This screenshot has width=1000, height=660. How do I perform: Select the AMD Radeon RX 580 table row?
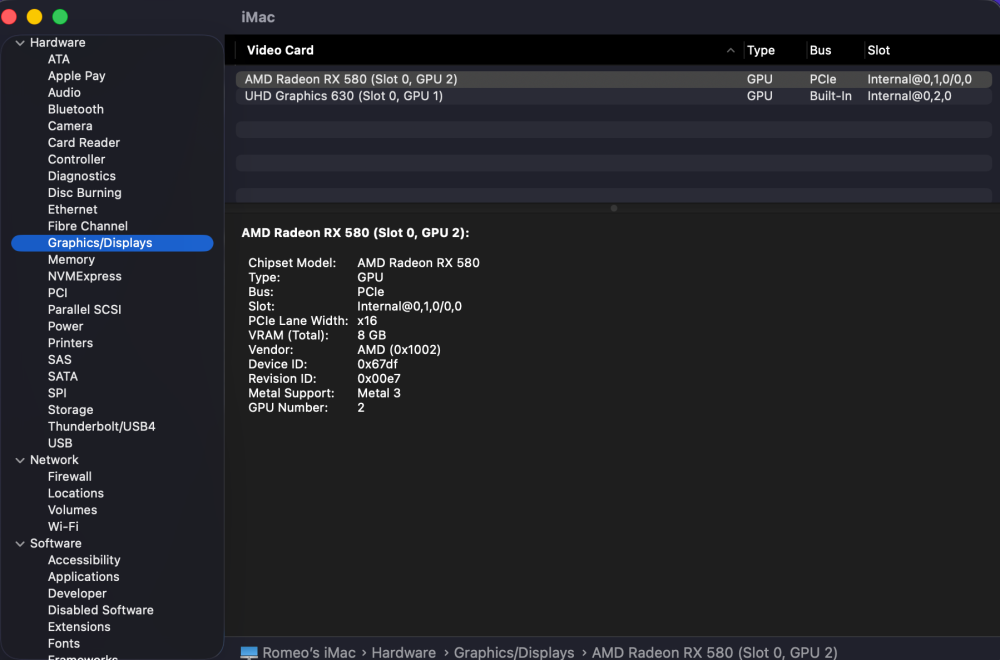[x=614, y=79]
